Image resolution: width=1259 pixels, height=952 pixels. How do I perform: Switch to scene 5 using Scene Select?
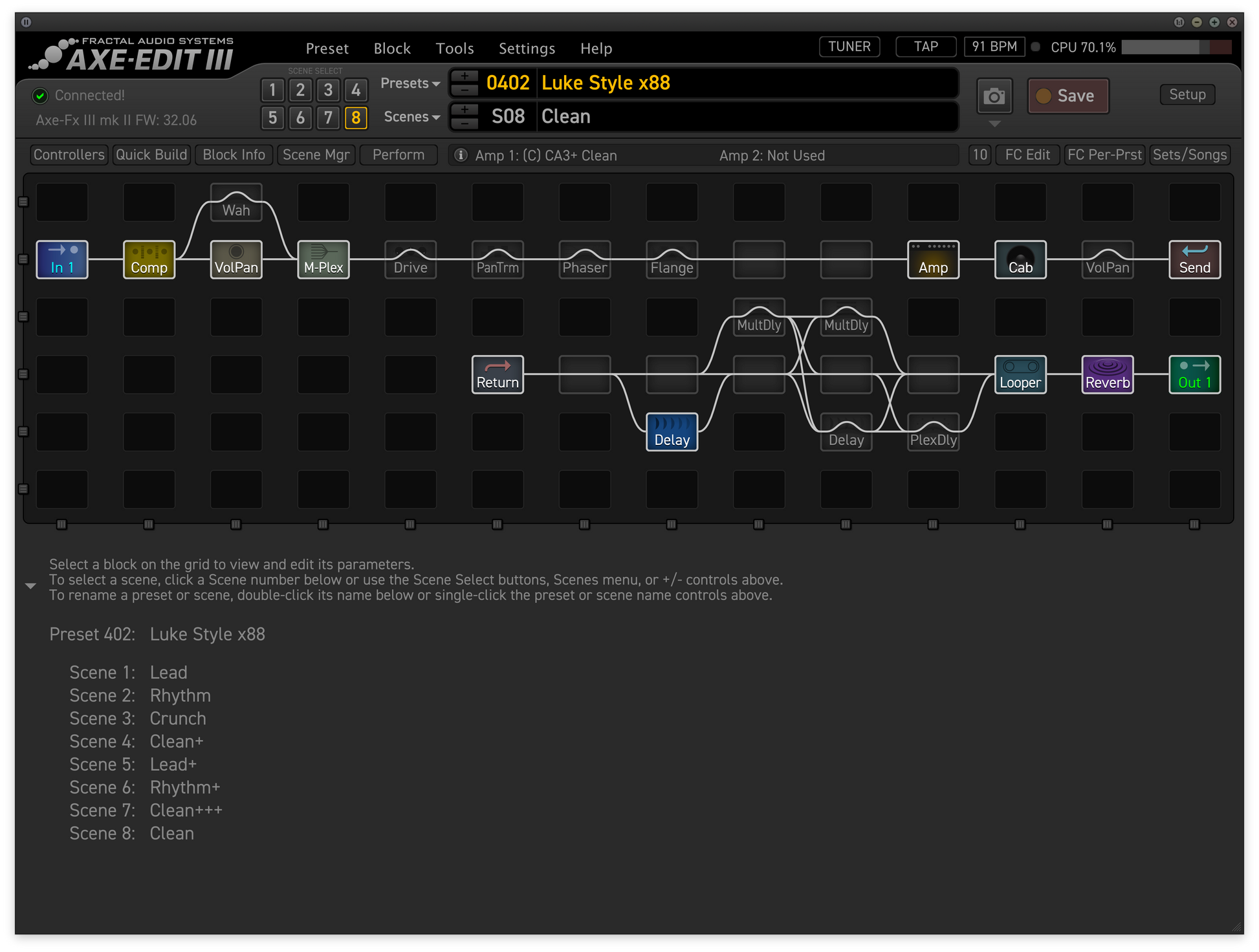coord(272,118)
